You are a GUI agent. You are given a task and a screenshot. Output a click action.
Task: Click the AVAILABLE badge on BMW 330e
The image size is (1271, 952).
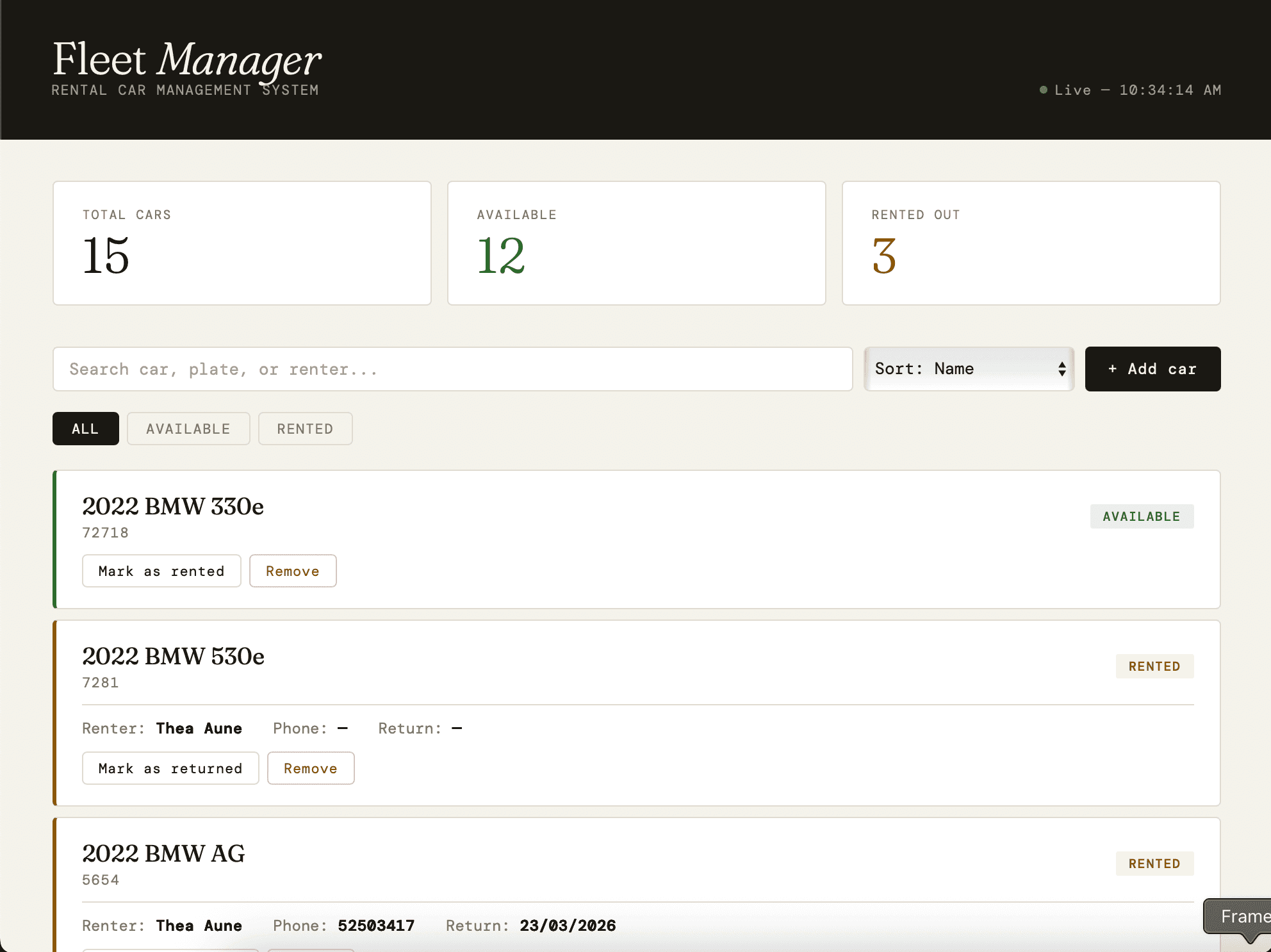[1142, 516]
